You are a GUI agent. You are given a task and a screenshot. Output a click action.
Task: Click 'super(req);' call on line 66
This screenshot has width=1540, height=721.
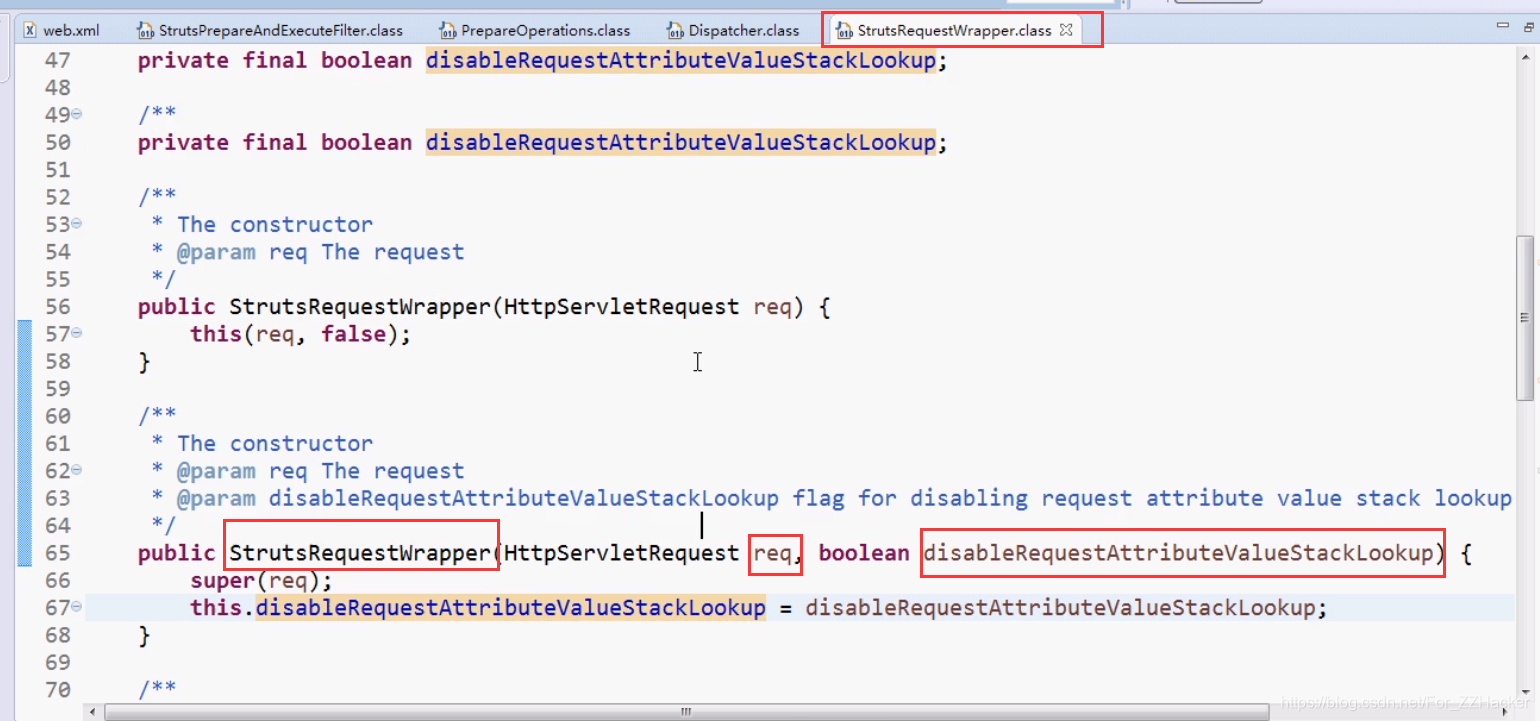[261, 580]
